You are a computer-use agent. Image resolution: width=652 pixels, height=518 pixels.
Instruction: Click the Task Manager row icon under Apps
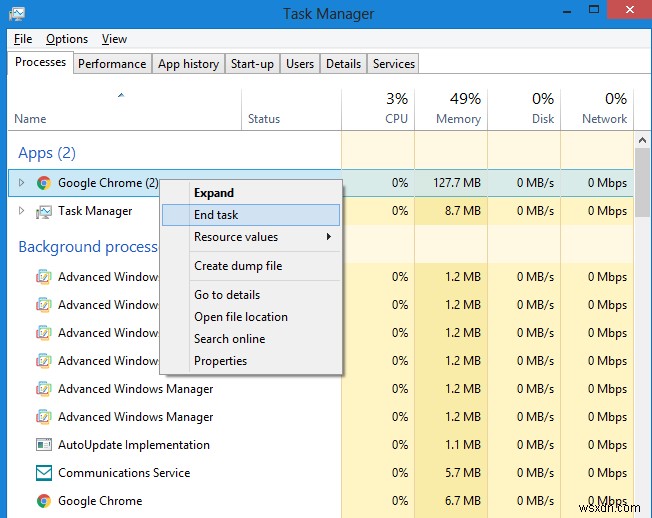[44, 212]
